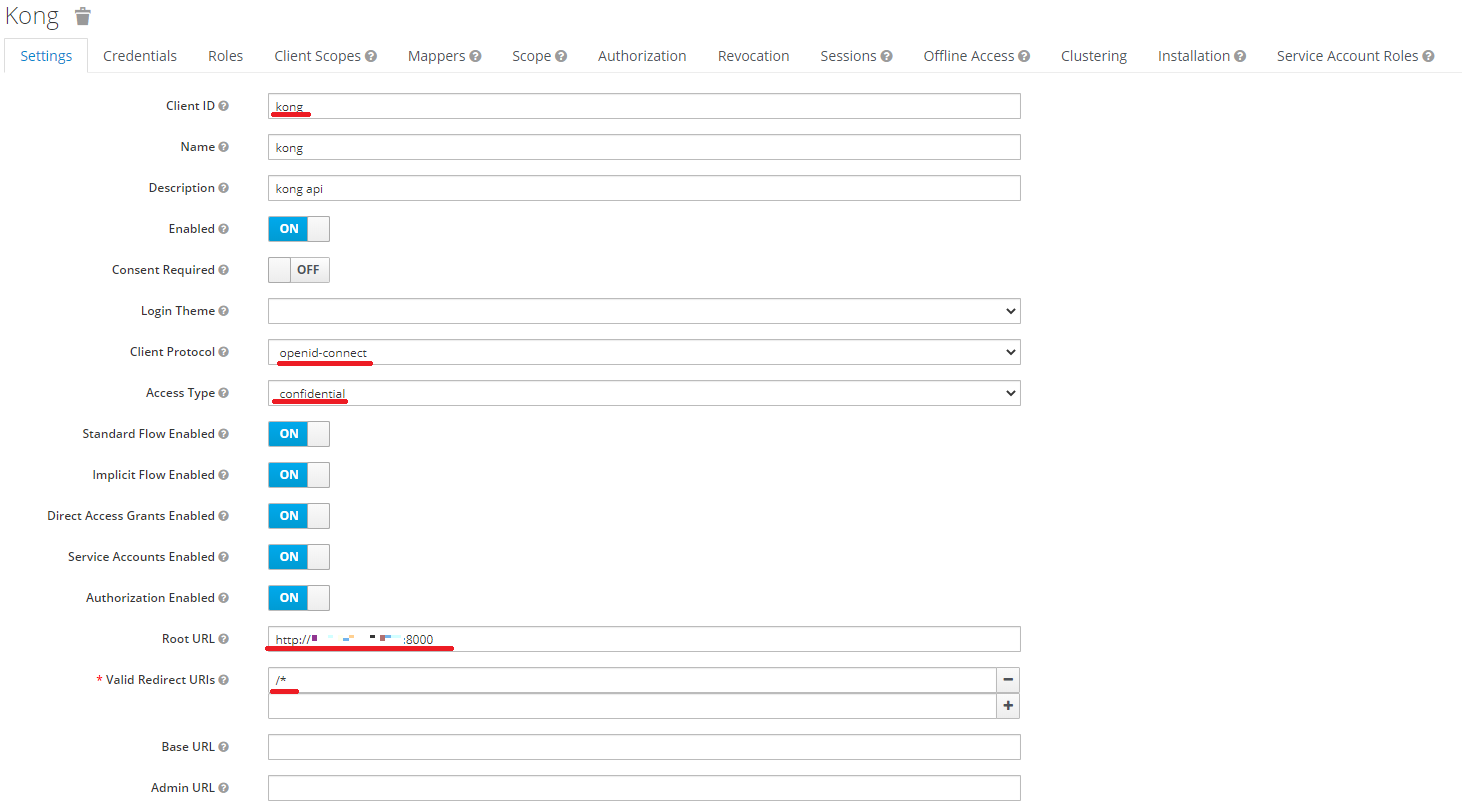Open Client Protocol help icon
Image resolution: width=1462 pixels, height=811 pixels.
[224, 352]
